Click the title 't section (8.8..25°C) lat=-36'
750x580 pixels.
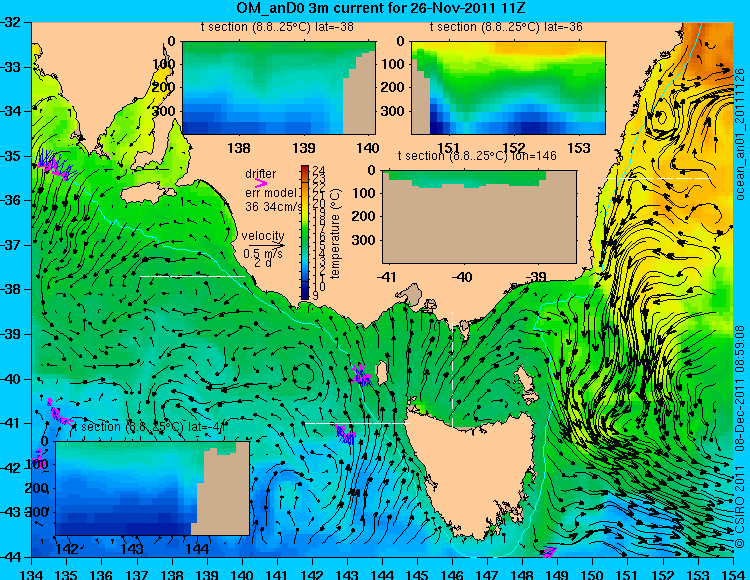(506, 27)
